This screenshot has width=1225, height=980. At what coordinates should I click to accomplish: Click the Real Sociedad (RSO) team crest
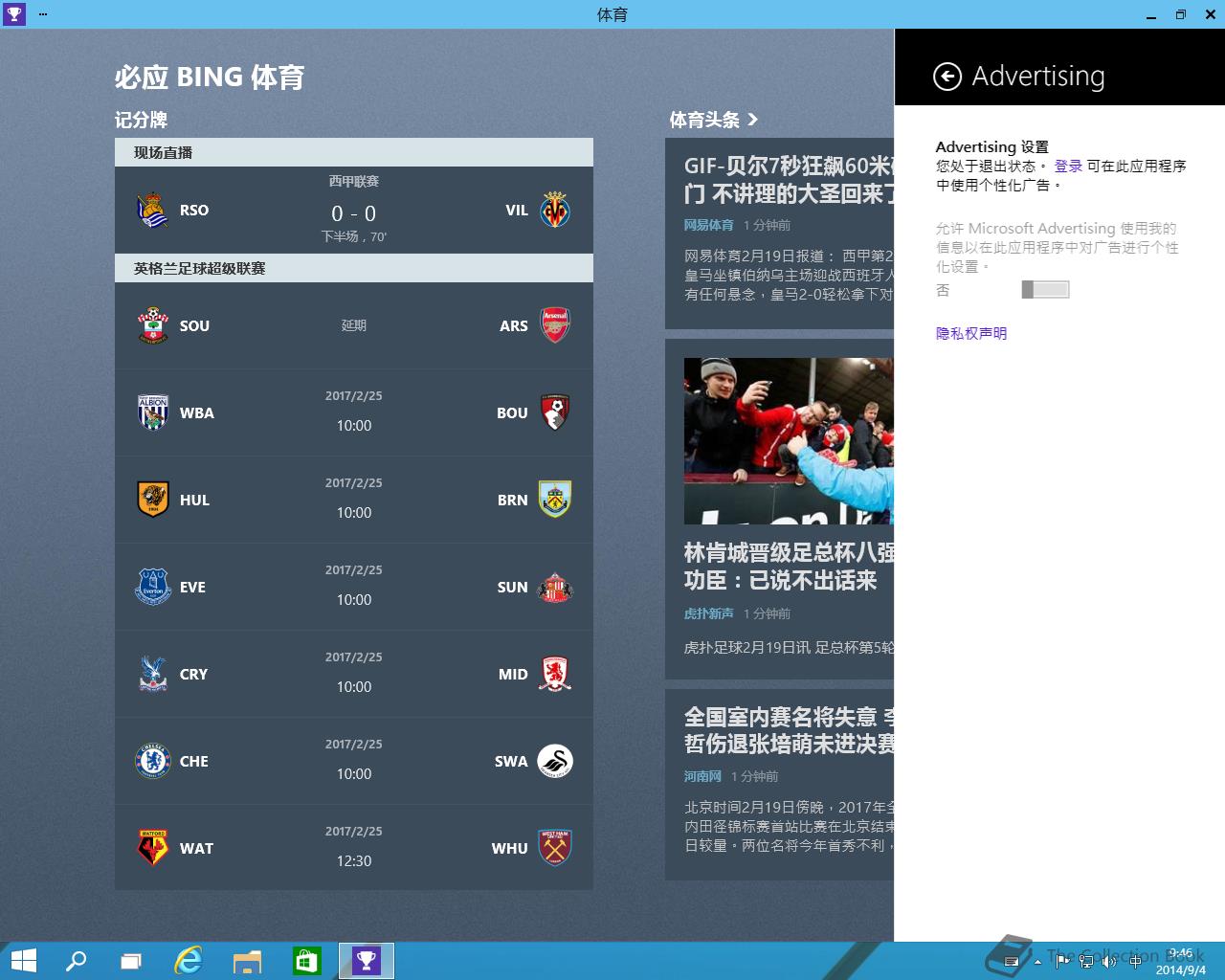coord(153,210)
